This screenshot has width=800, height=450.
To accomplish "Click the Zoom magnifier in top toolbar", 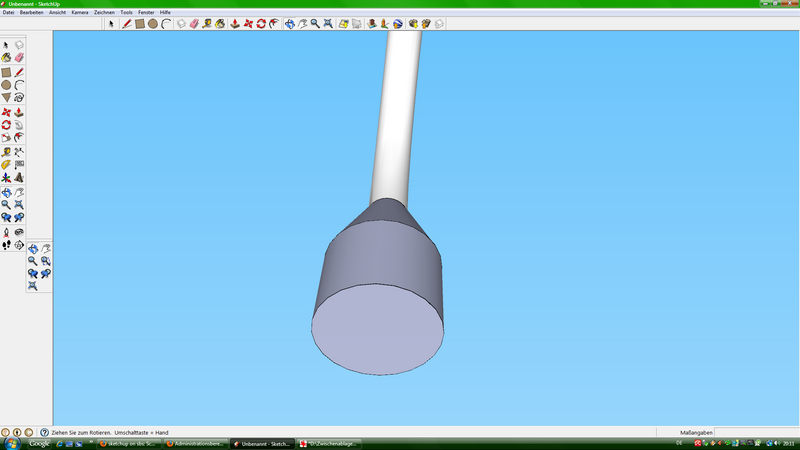I will point(315,23).
